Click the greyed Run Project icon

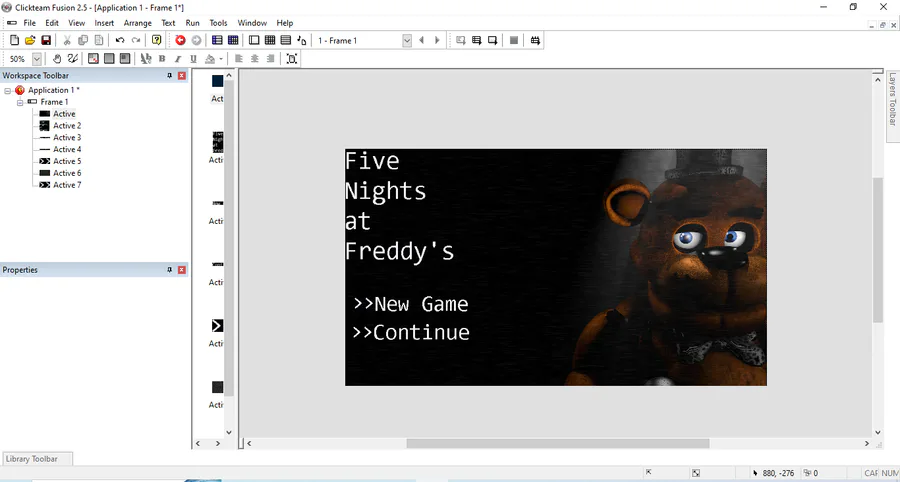pos(460,40)
